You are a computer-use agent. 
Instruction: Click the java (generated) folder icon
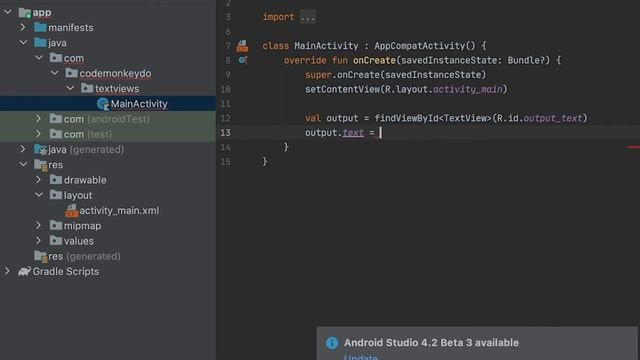click(x=40, y=150)
